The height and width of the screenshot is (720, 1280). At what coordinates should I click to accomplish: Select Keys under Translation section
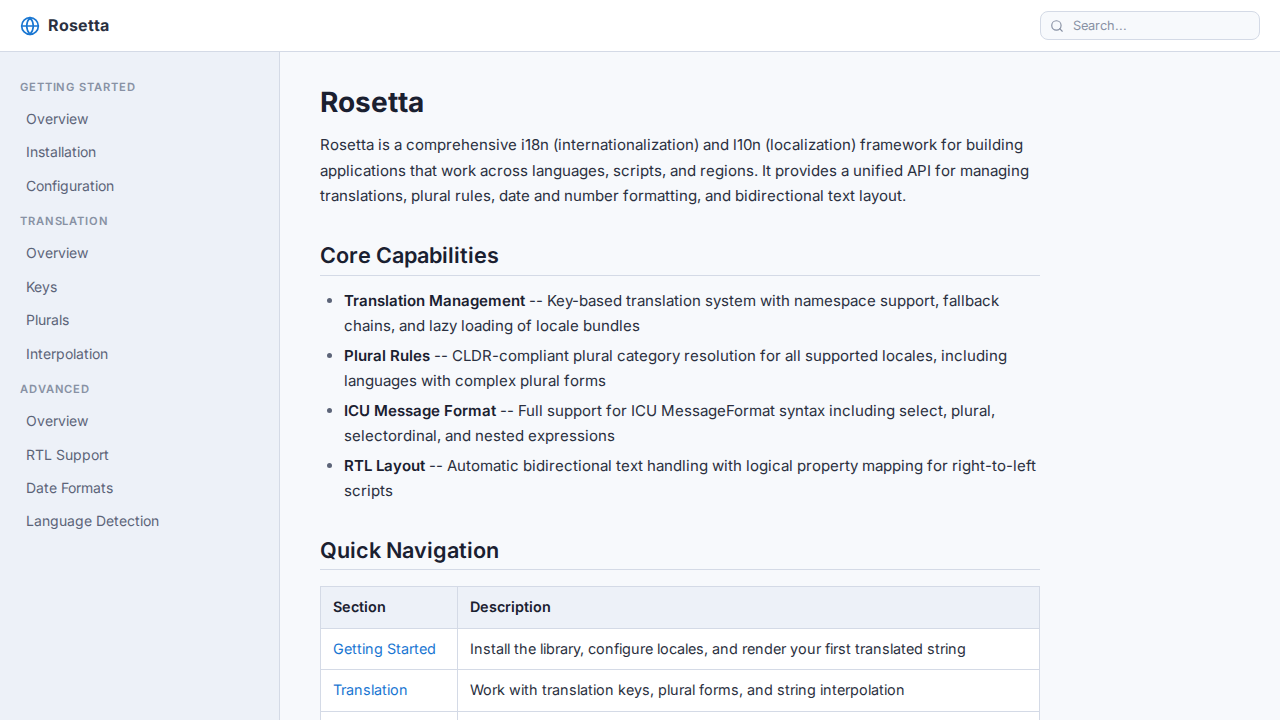coord(41,287)
